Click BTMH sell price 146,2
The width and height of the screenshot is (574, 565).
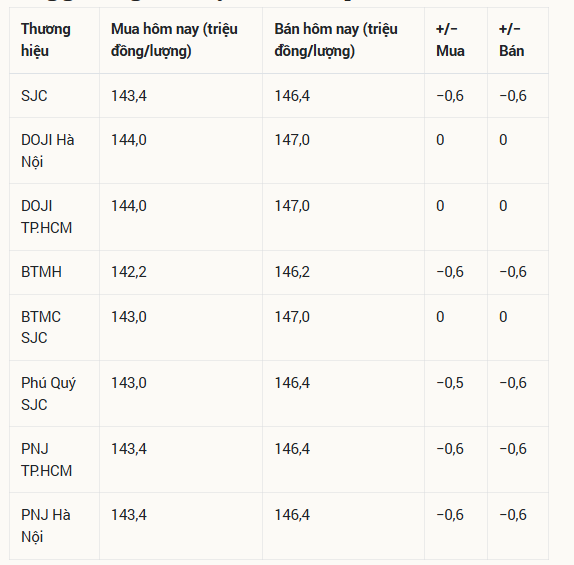[x=292, y=272]
